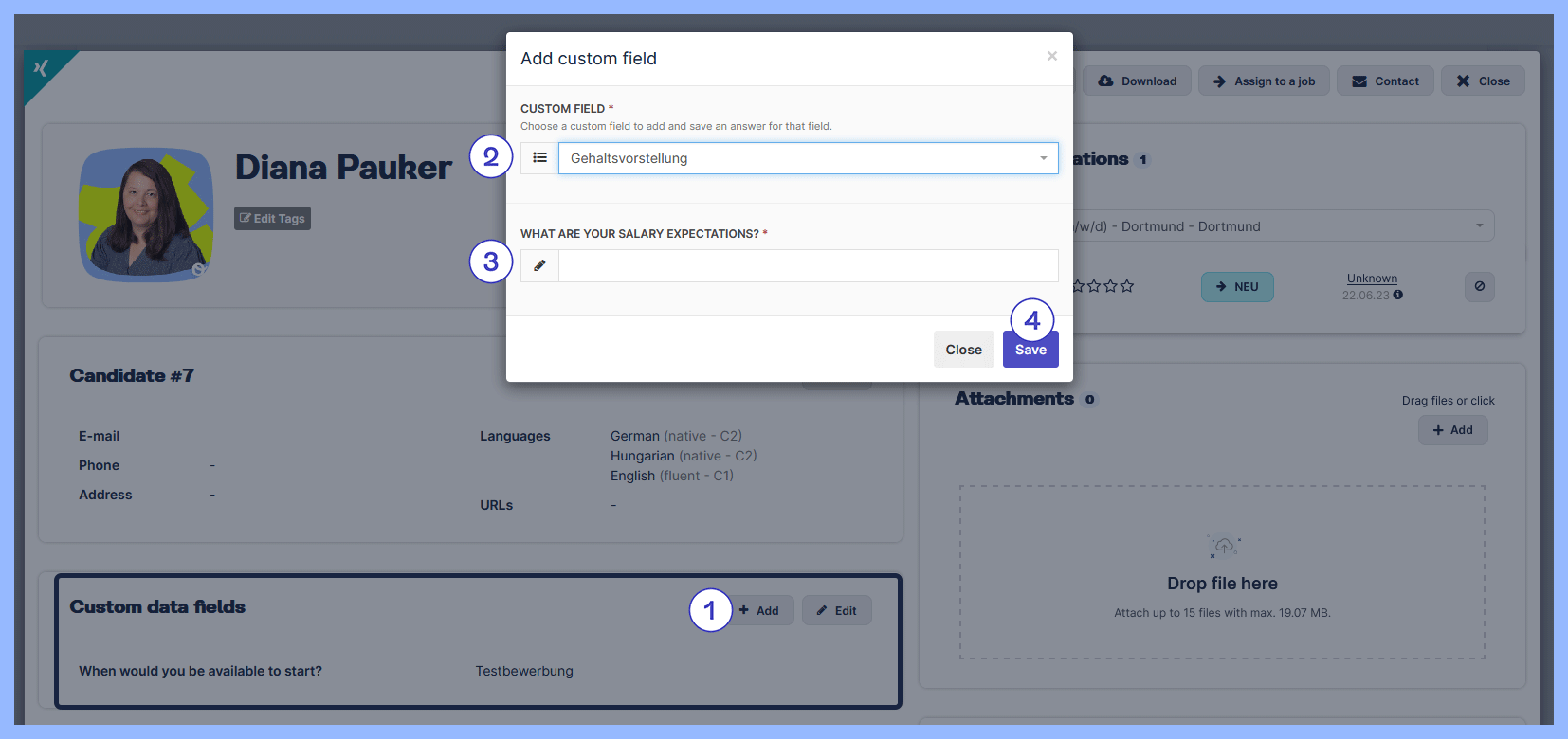Click the star rating in the application row
The width and height of the screenshot is (1568, 739).
1103,286
